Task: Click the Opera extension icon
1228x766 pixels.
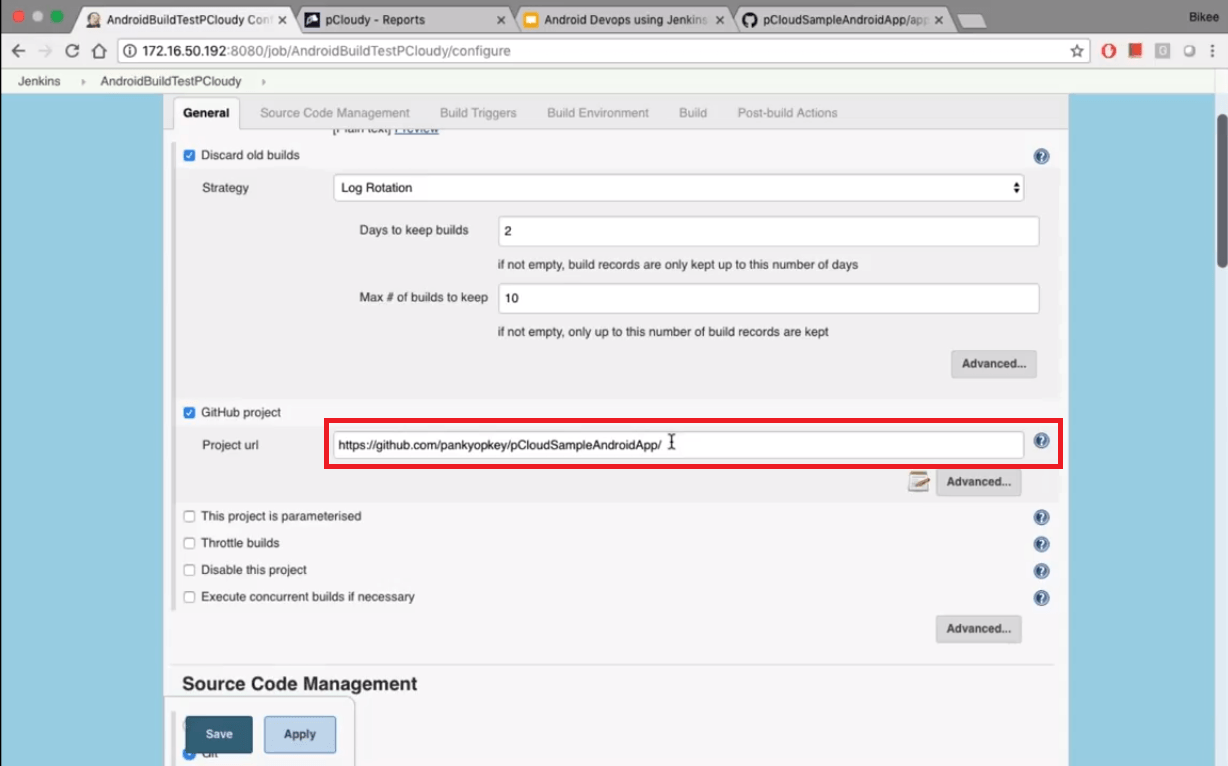Action: [x=1108, y=51]
